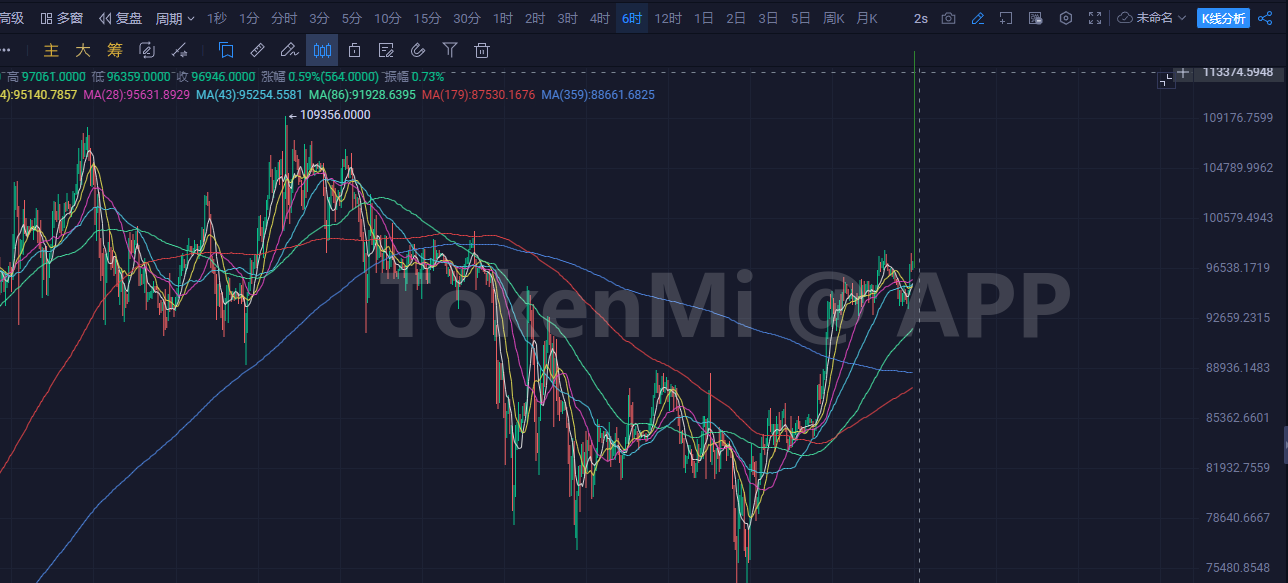Screen dimensions: 1288x583
Task: Toggle the candlestick chart style icon
Action: [322, 50]
